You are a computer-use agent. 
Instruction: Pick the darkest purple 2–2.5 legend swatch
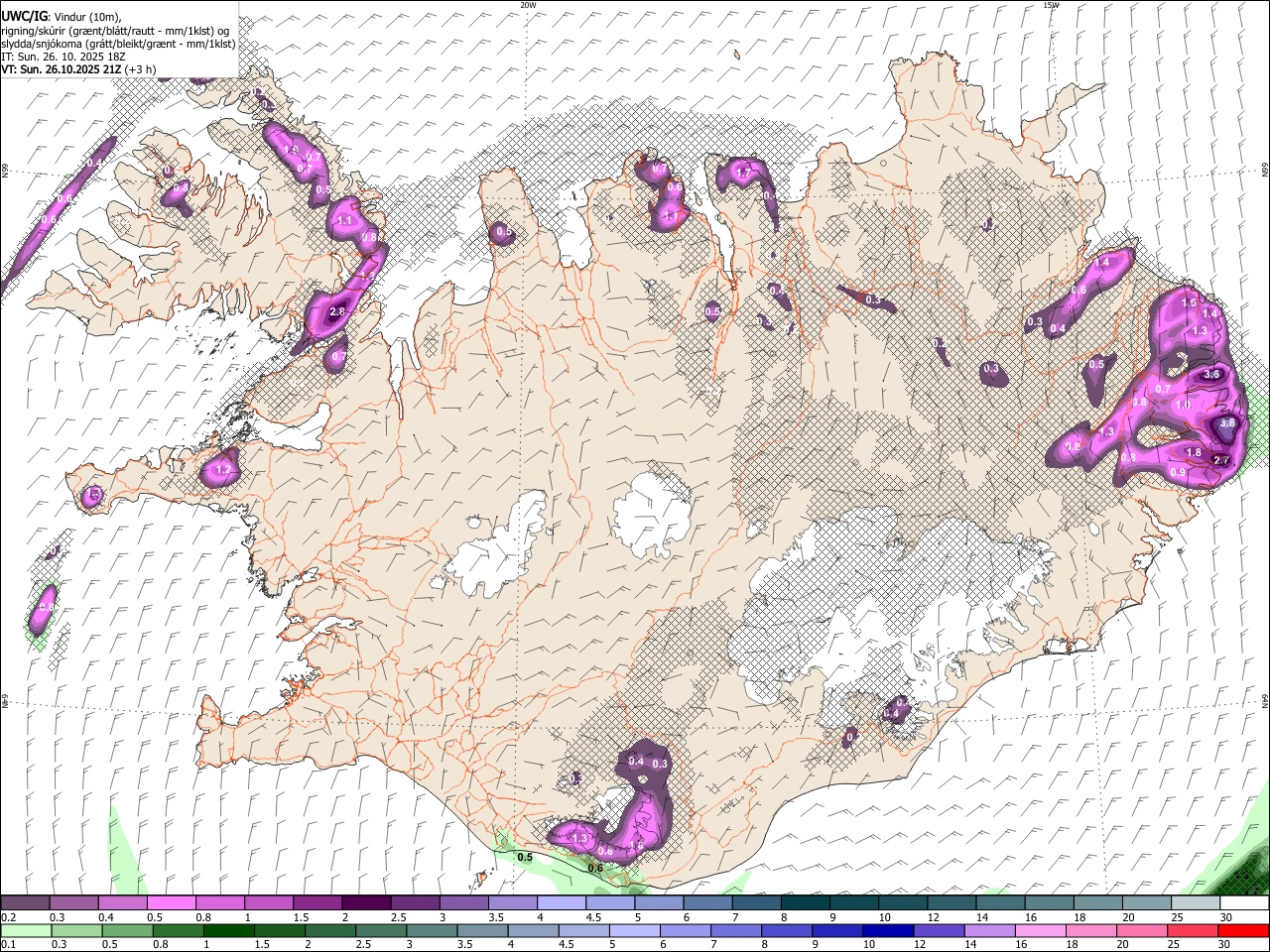point(366,903)
